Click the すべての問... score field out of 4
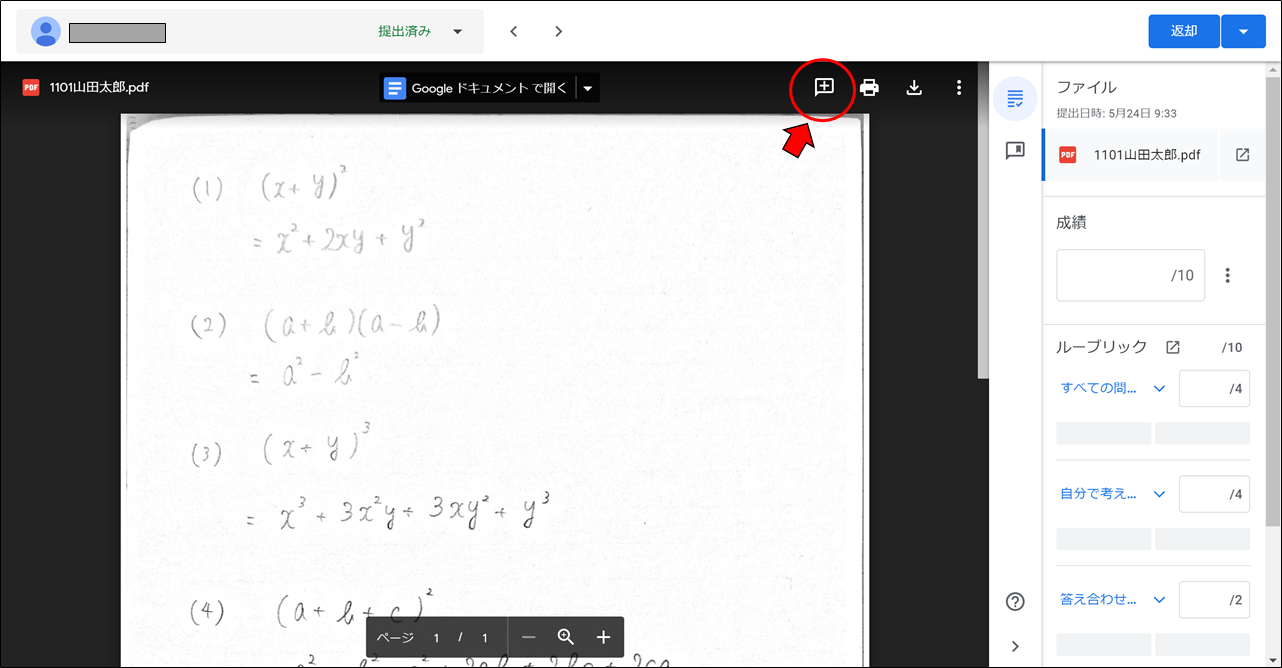 click(x=1214, y=388)
